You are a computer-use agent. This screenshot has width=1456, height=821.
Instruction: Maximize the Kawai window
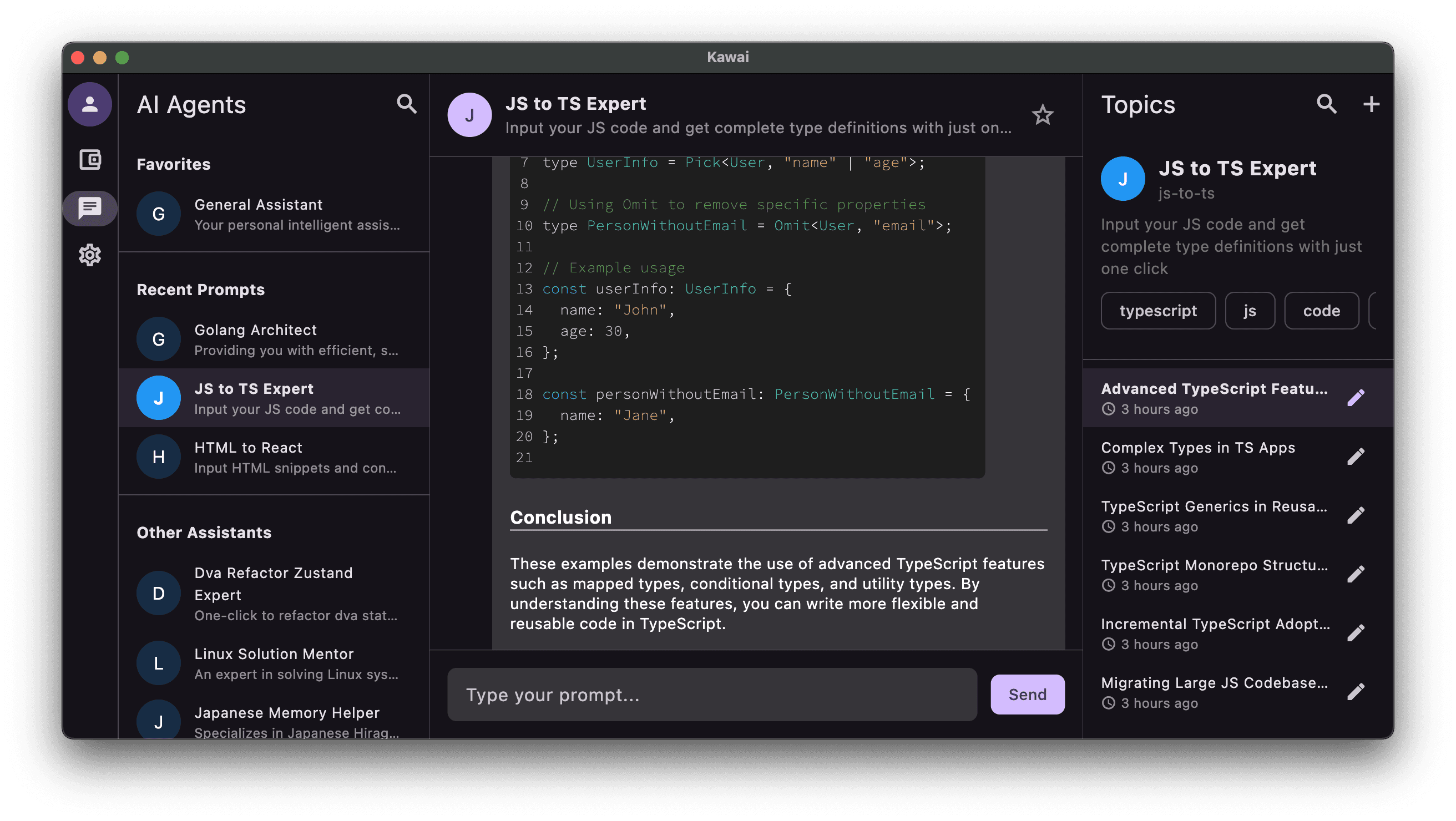click(122, 58)
